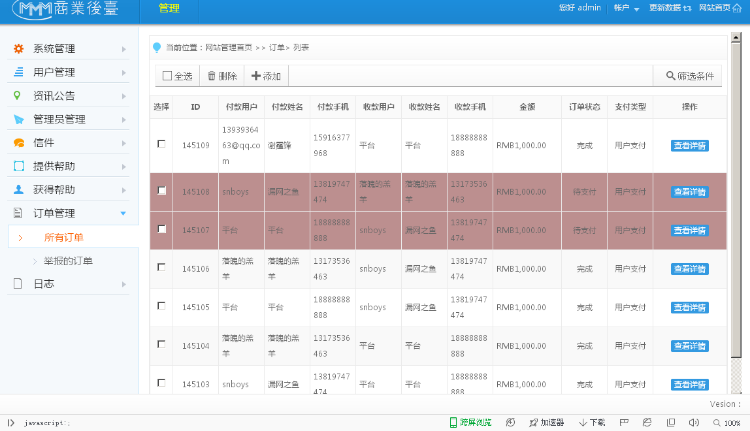Click 查看详情 for order 145109
Screen dimensions: 750x431
click(690, 145)
